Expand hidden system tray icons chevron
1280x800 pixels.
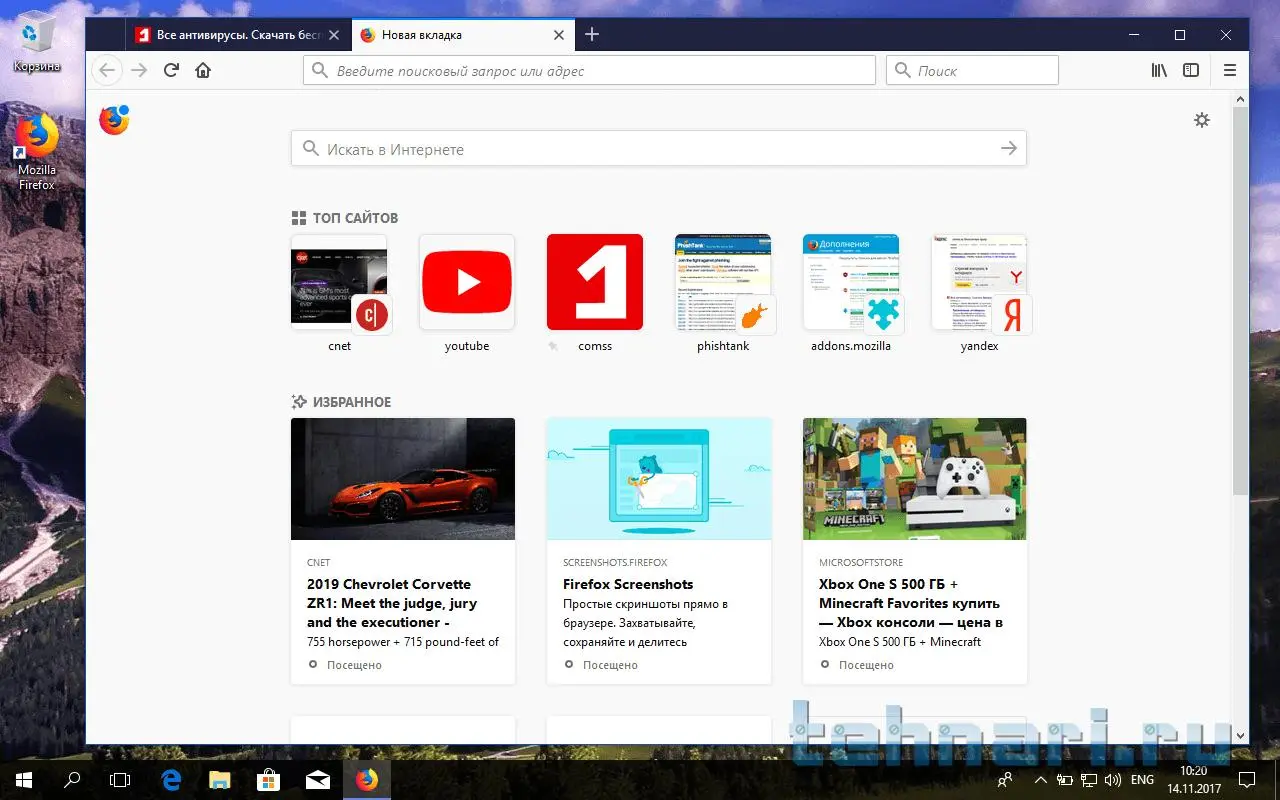click(1041, 779)
